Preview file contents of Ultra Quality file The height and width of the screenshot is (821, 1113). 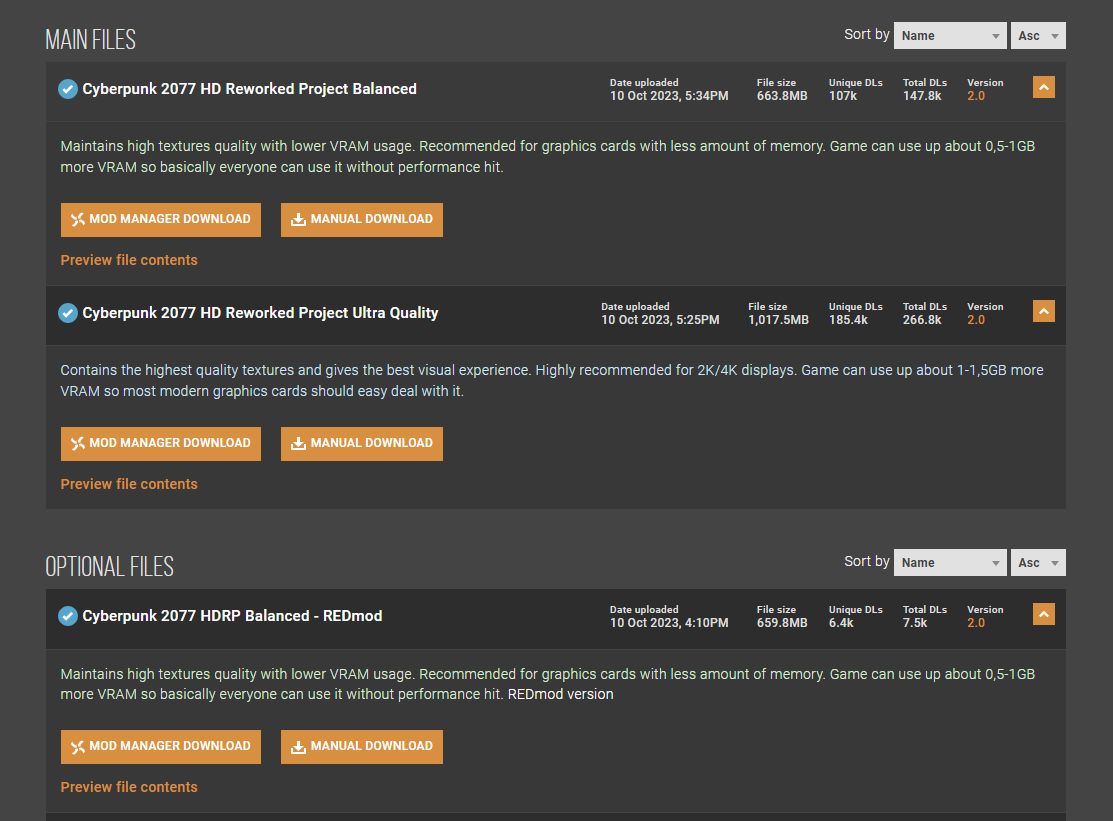tap(129, 484)
